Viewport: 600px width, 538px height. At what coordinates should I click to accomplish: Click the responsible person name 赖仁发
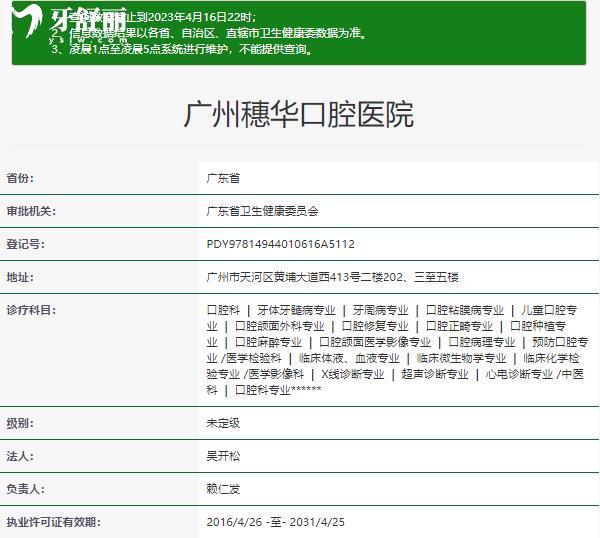pos(223,489)
